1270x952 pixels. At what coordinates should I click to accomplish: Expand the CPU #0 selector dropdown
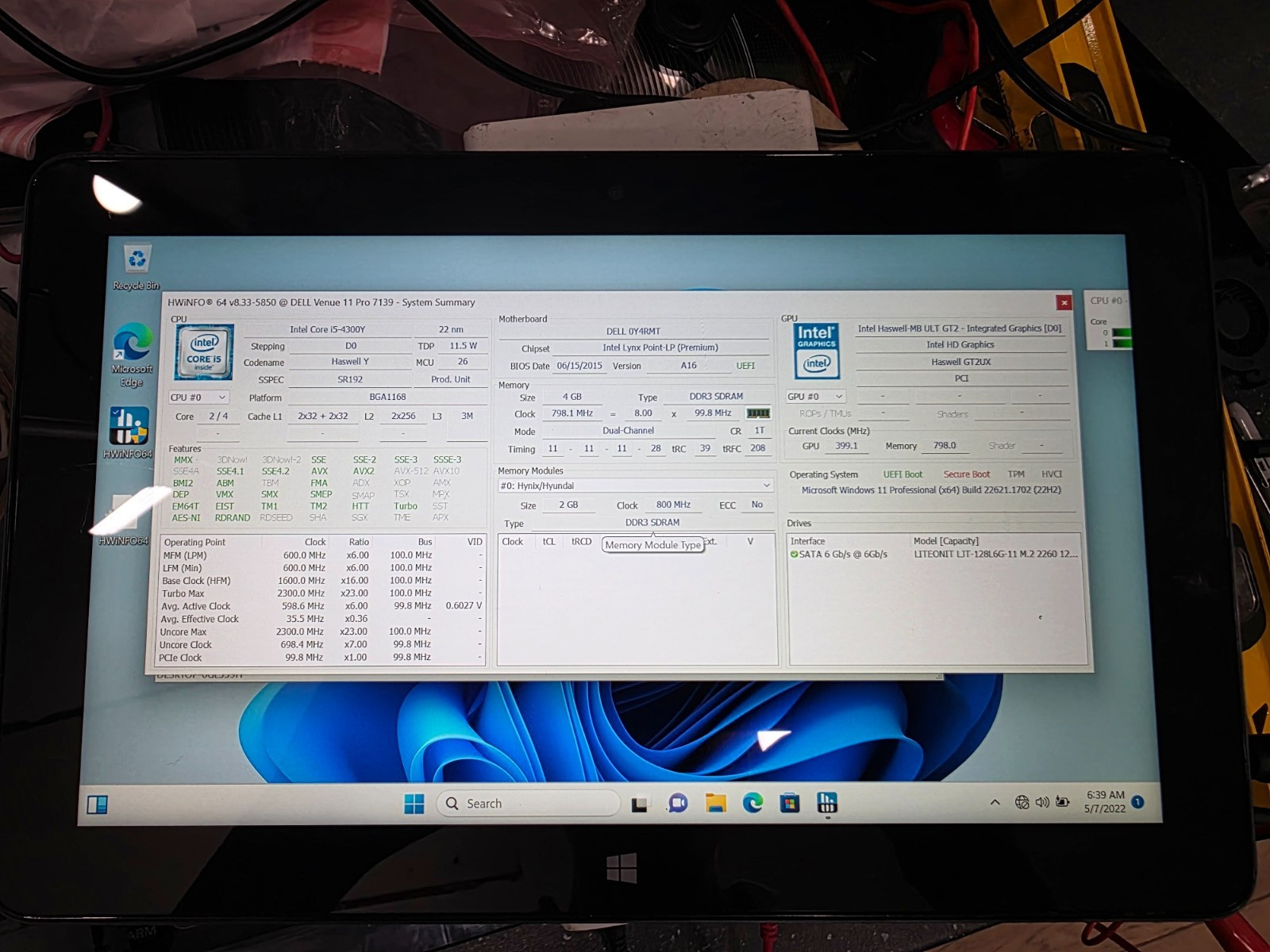pos(198,397)
